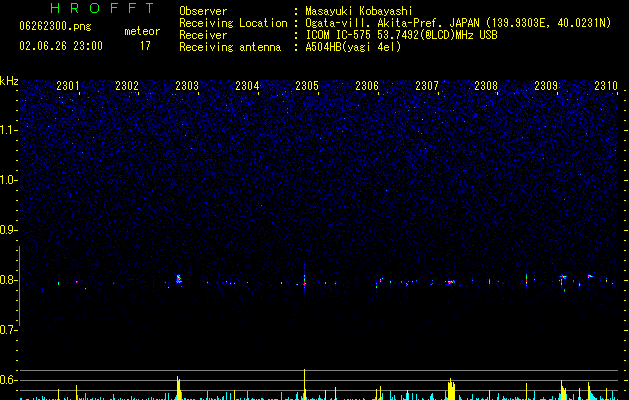This screenshot has width=629, height=400.
Task: Click the gray frequency range bar beside 0.8
Action: click(x=20, y=286)
